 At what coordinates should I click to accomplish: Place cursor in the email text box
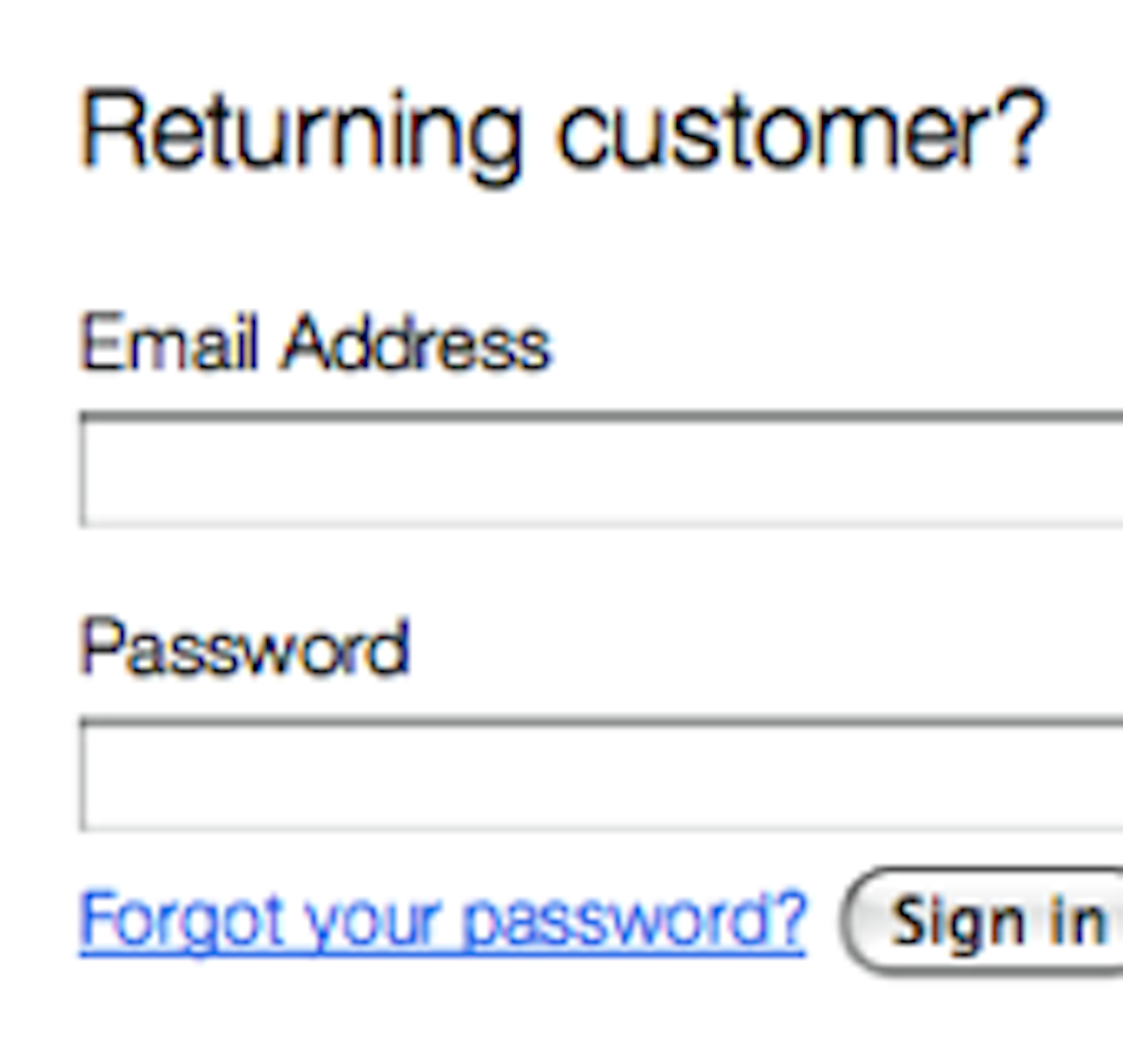[601, 470]
